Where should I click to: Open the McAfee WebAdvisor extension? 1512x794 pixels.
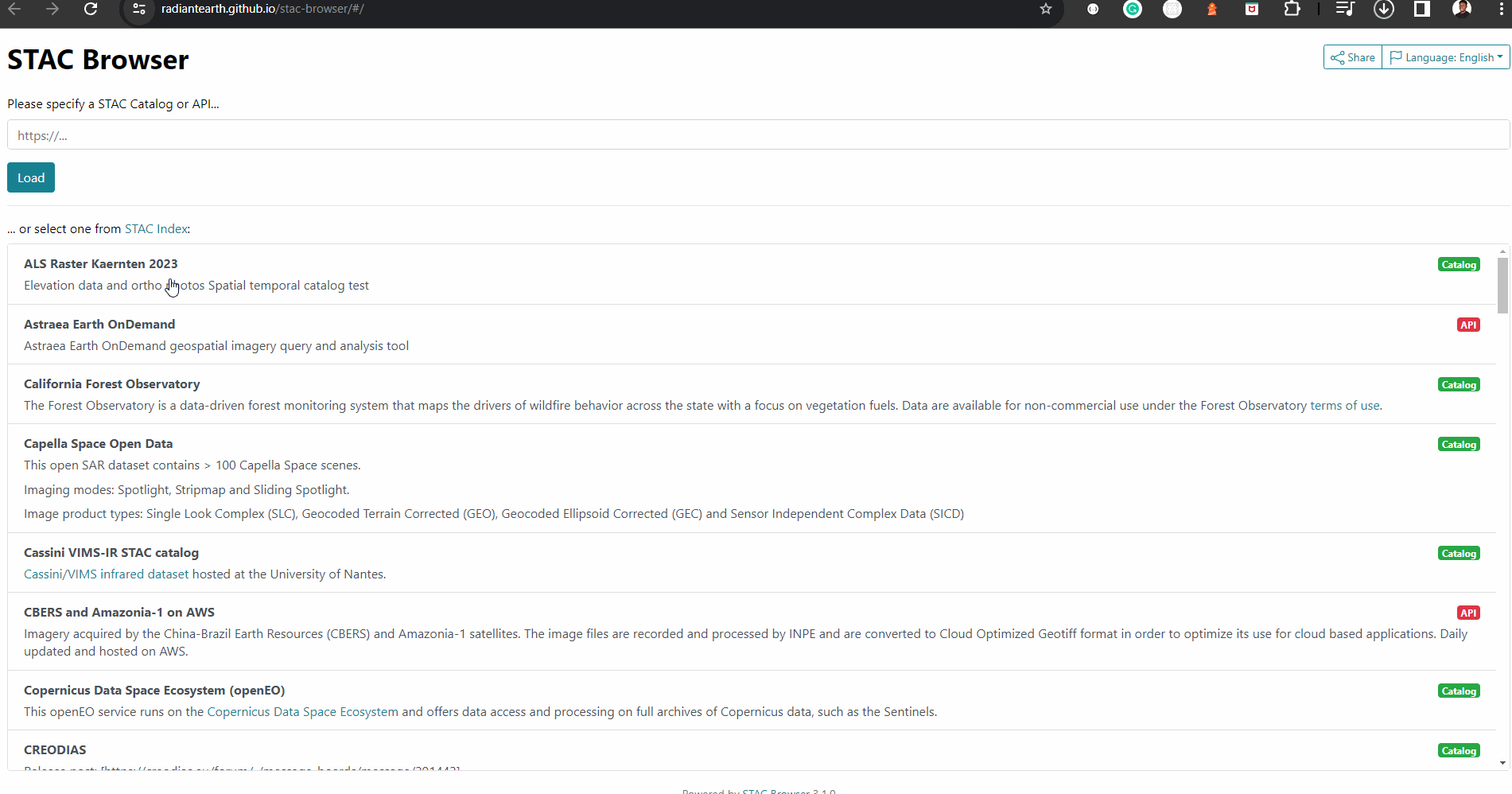[x=1251, y=10]
